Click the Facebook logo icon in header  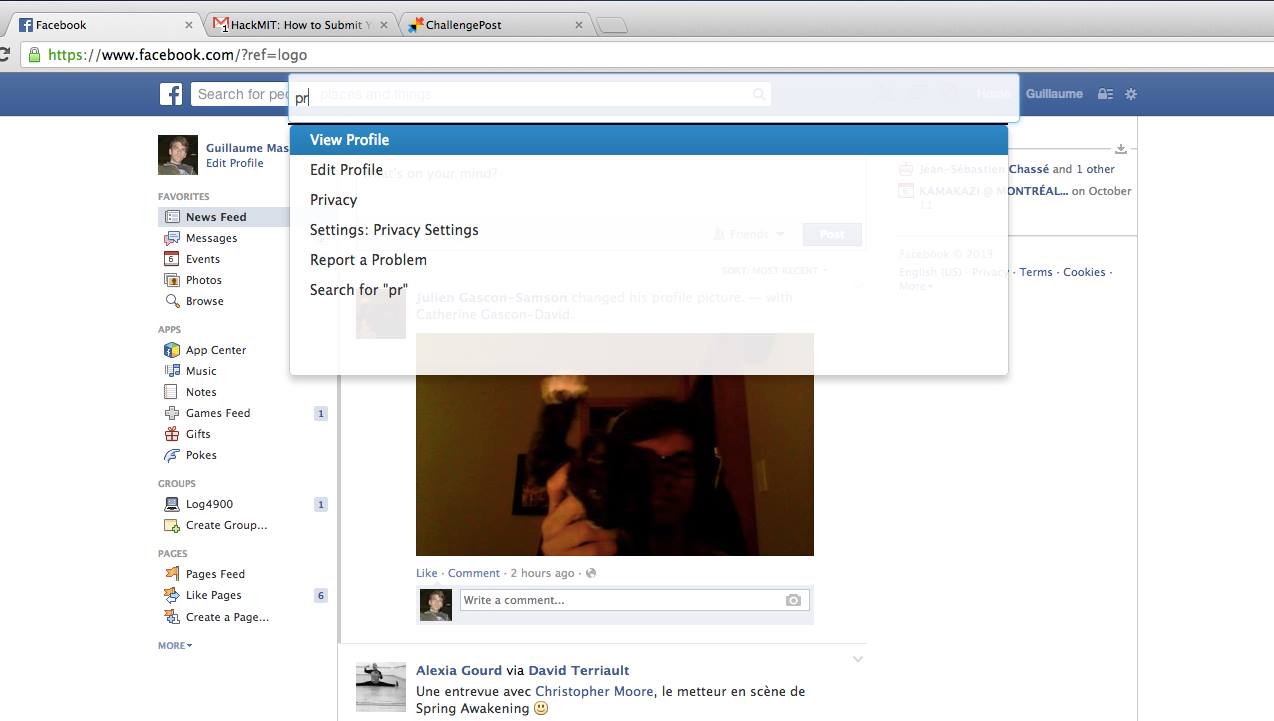(171, 94)
